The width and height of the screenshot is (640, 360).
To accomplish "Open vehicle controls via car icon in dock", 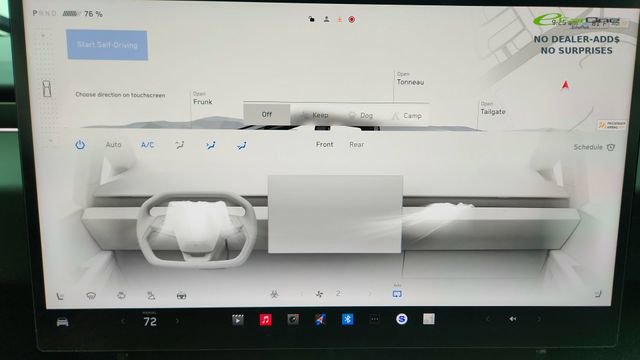I will (x=62, y=322).
